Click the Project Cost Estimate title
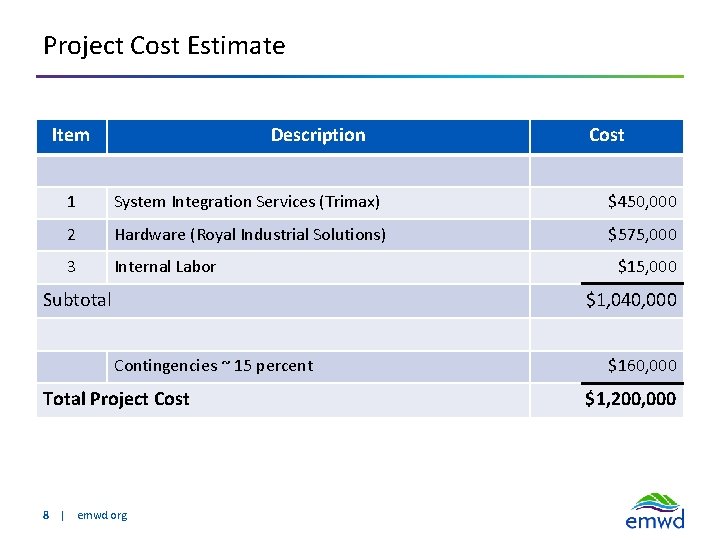 [x=164, y=46]
